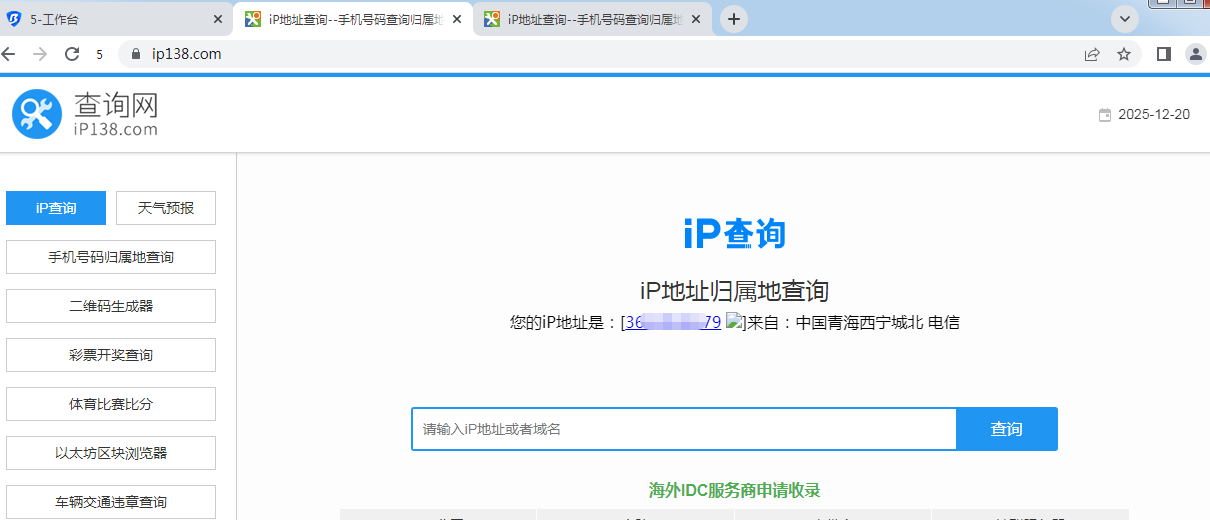
Task: Close the third iP地址查询 tab
Action: [x=696, y=19]
